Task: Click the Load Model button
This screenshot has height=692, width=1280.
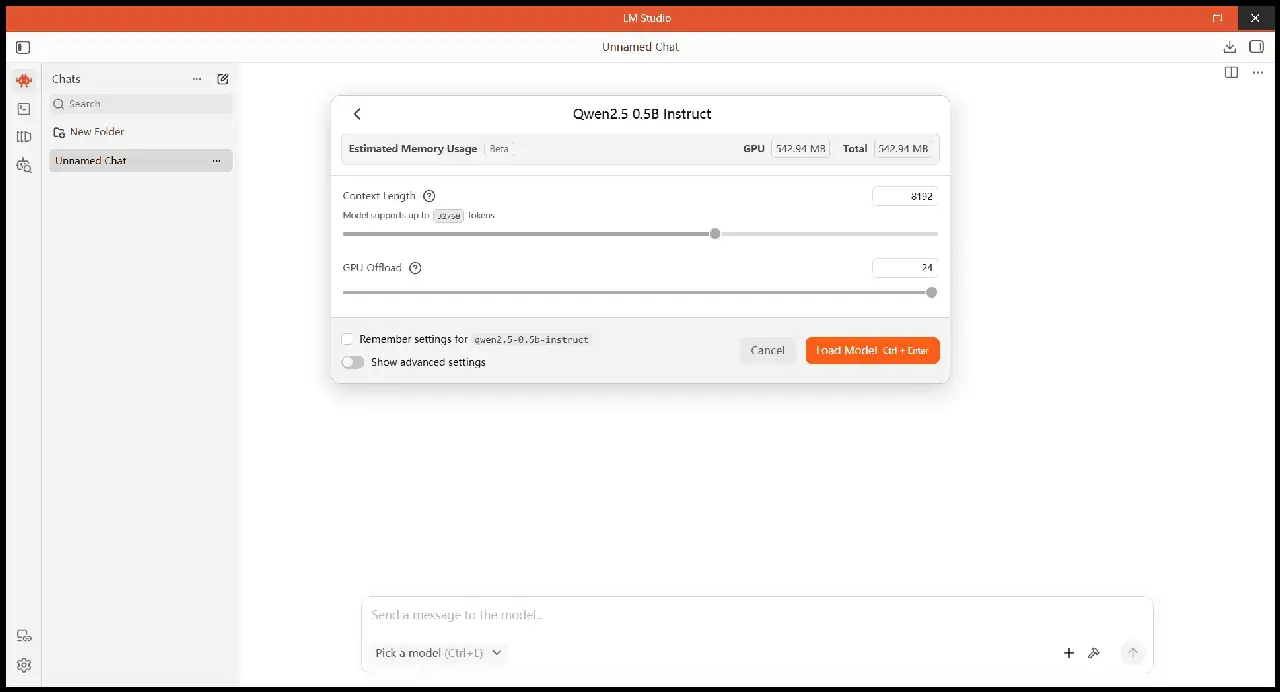Action: coord(873,350)
